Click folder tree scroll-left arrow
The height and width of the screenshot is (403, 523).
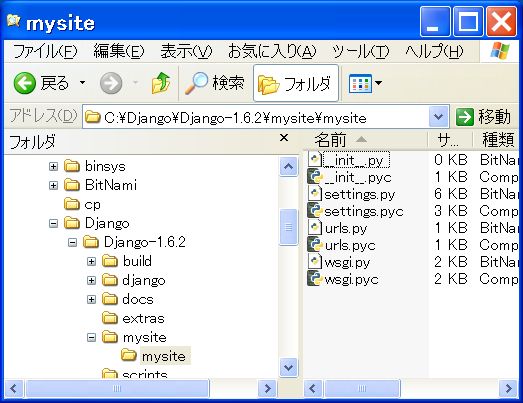[x=13, y=388]
